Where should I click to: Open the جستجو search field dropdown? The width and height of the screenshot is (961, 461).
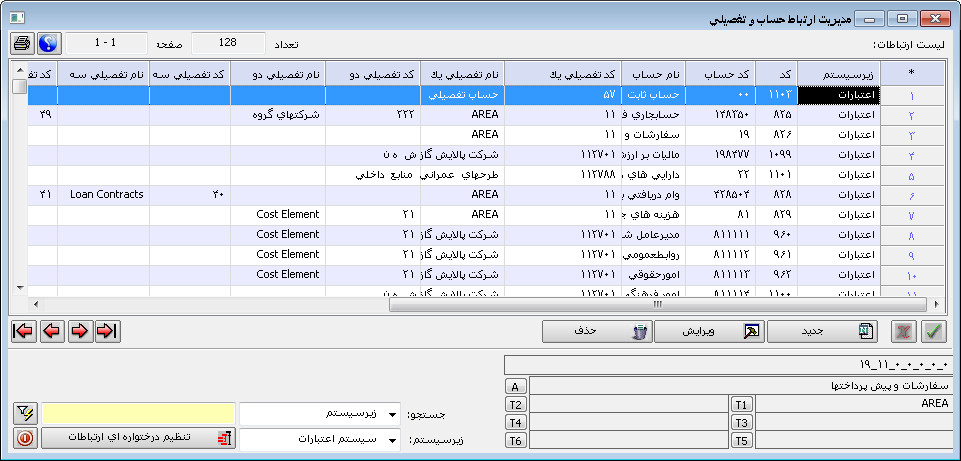(x=390, y=414)
